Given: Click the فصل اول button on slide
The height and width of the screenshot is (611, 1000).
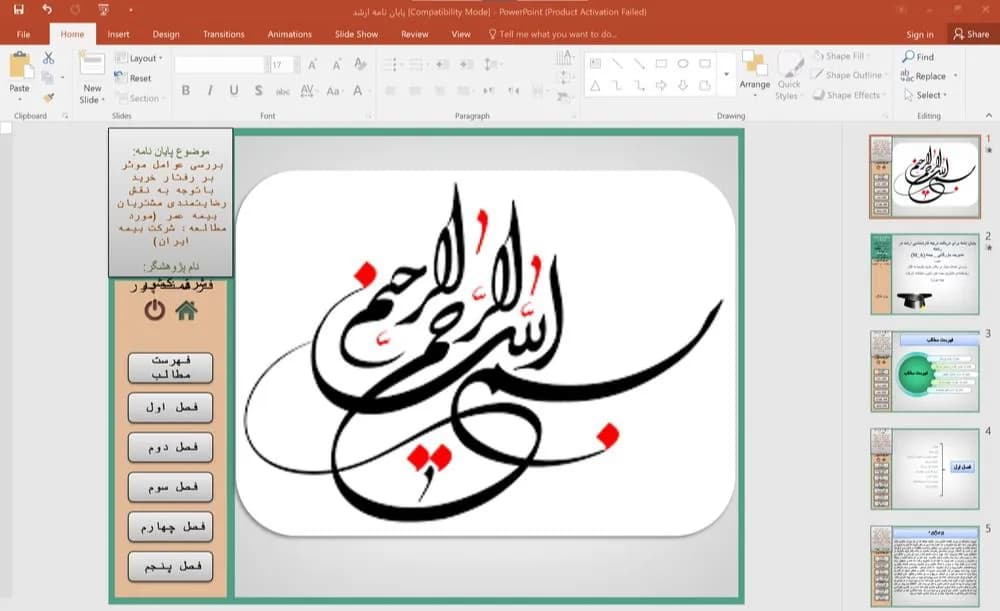Looking at the screenshot, I should pyautogui.click(x=170, y=408).
